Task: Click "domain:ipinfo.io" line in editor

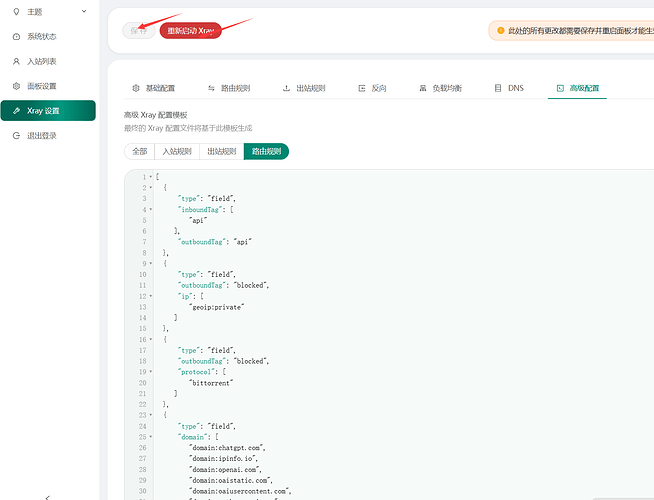Action: pyautogui.click(x=224, y=458)
